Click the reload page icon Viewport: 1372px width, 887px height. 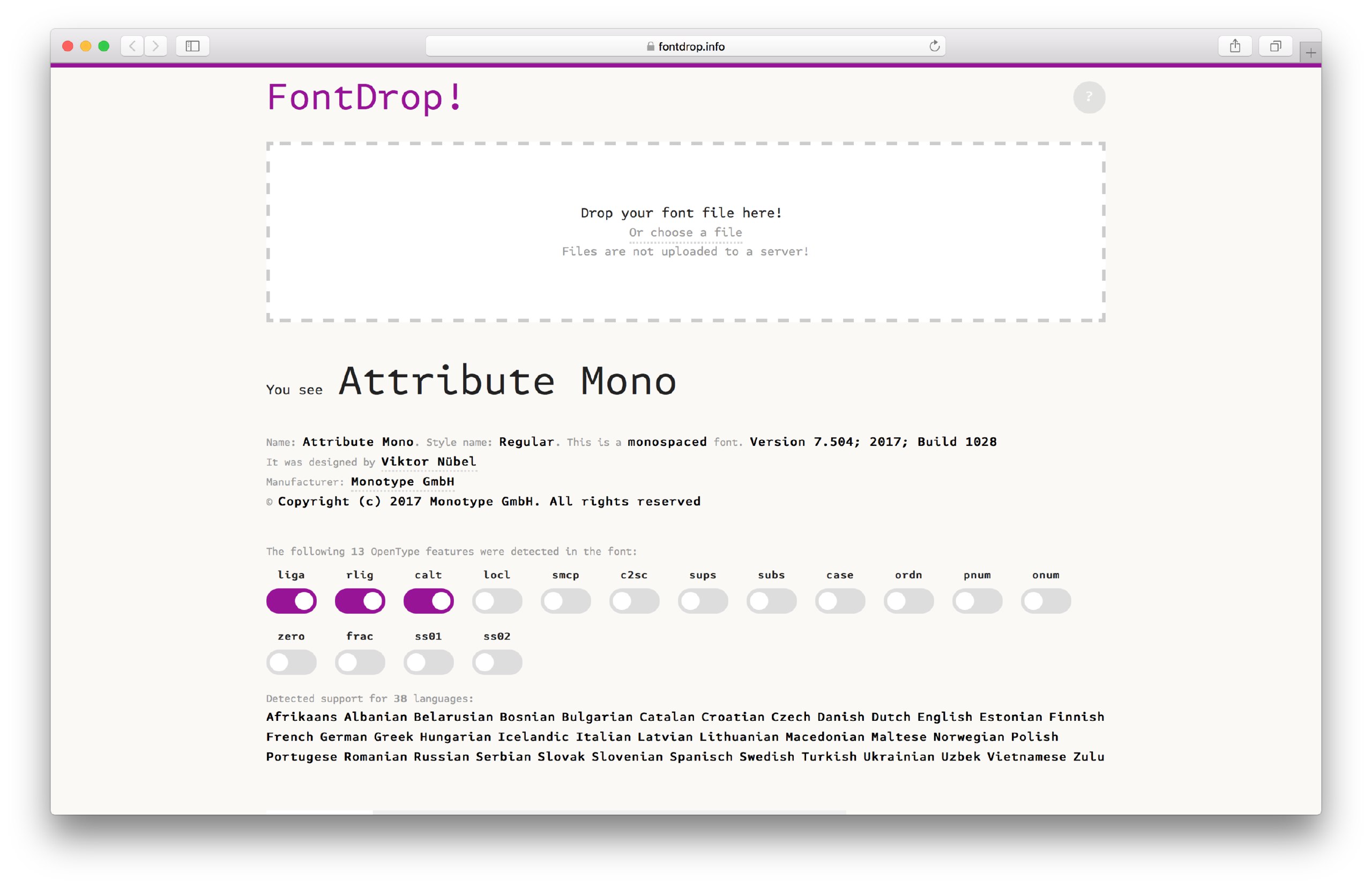934,46
